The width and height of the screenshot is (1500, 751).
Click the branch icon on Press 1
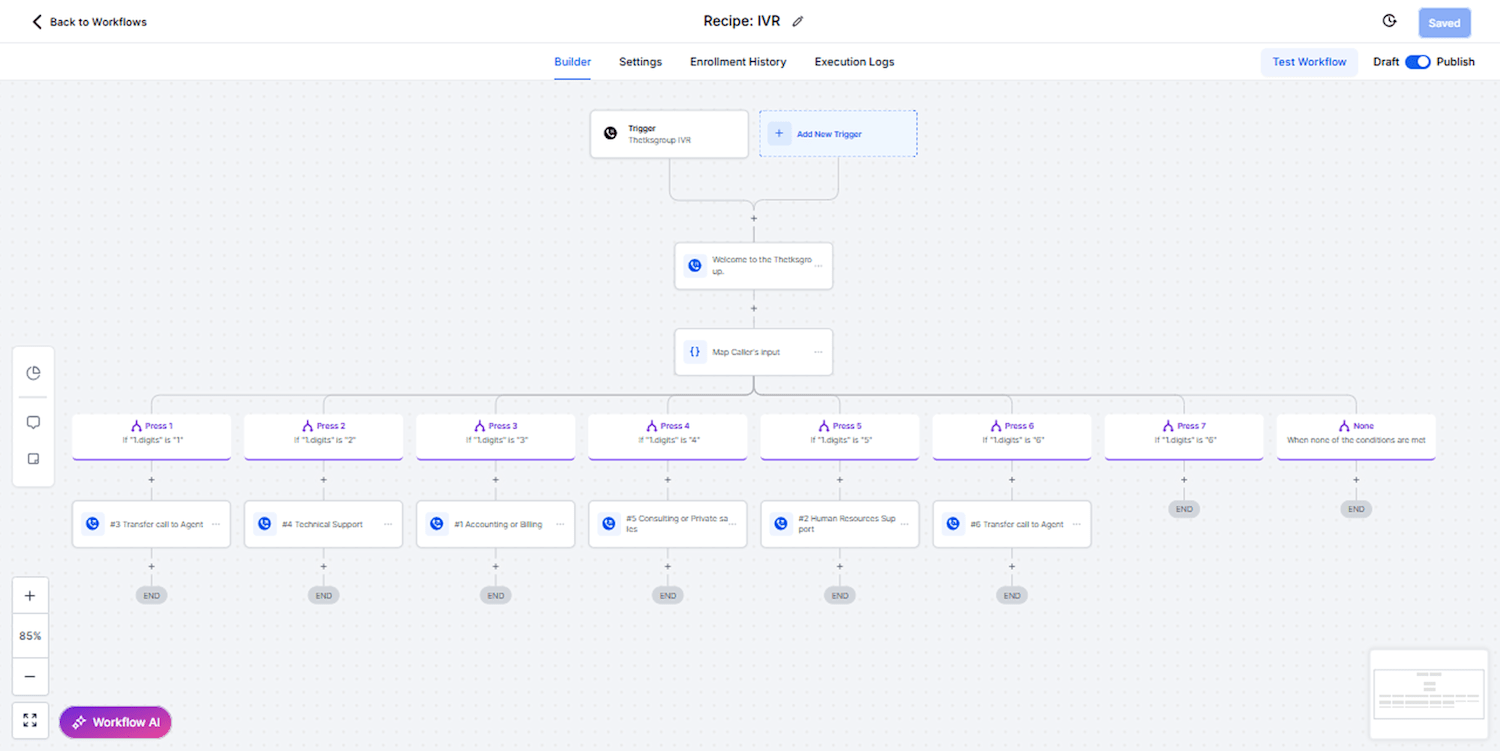pyautogui.click(x=136, y=426)
